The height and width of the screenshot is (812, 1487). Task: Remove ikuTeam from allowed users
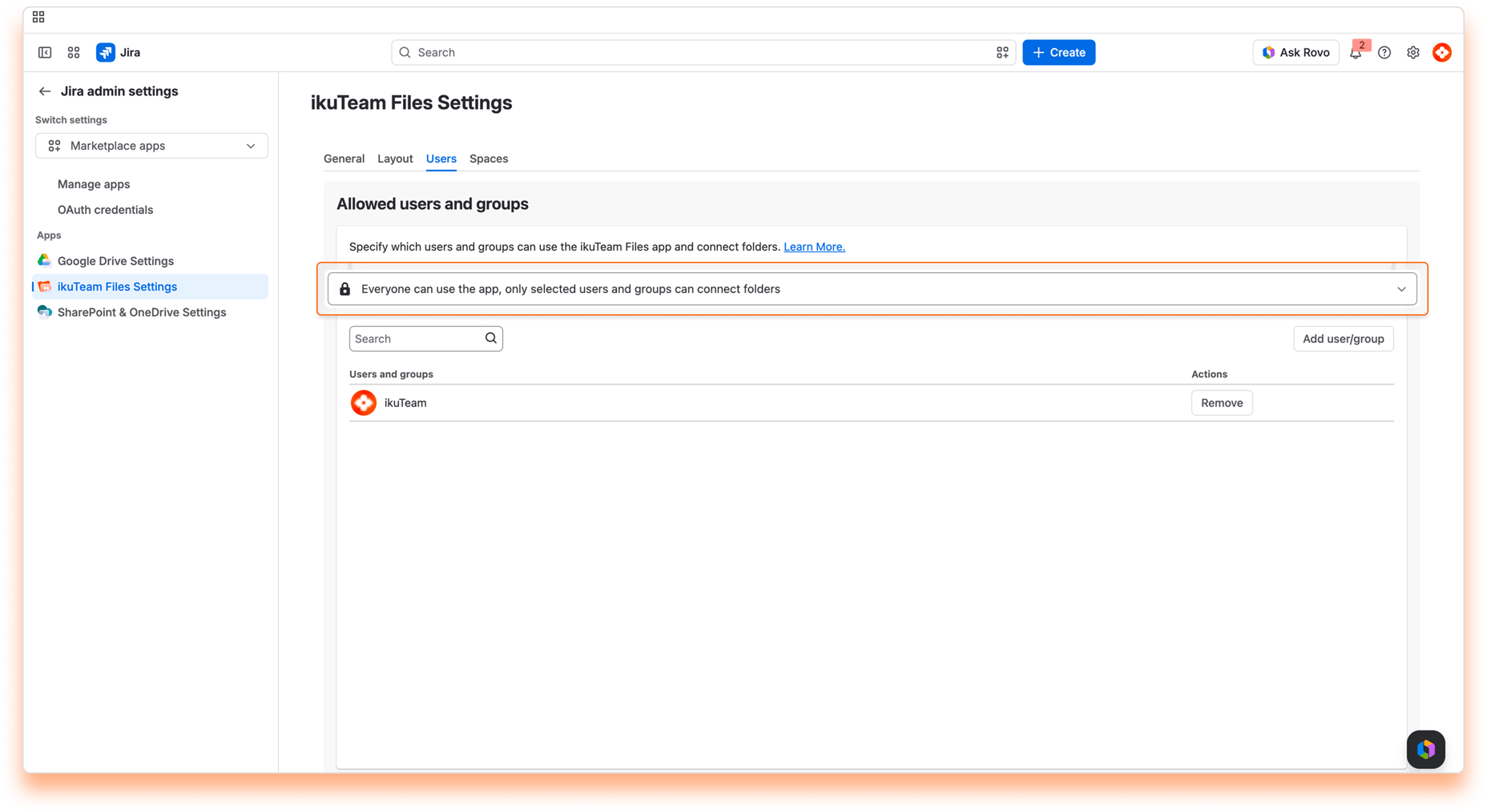(1222, 403)
